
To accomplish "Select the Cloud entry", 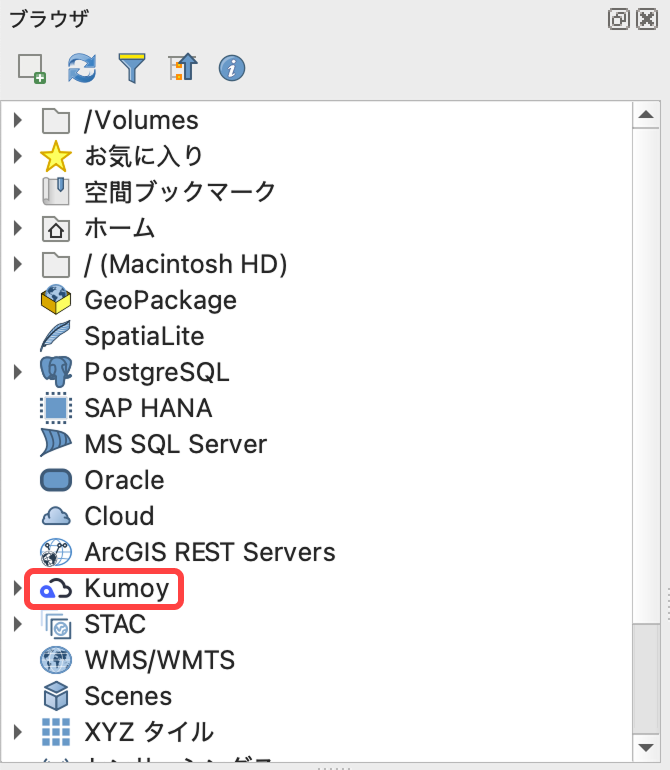I will tap(119, 516).
